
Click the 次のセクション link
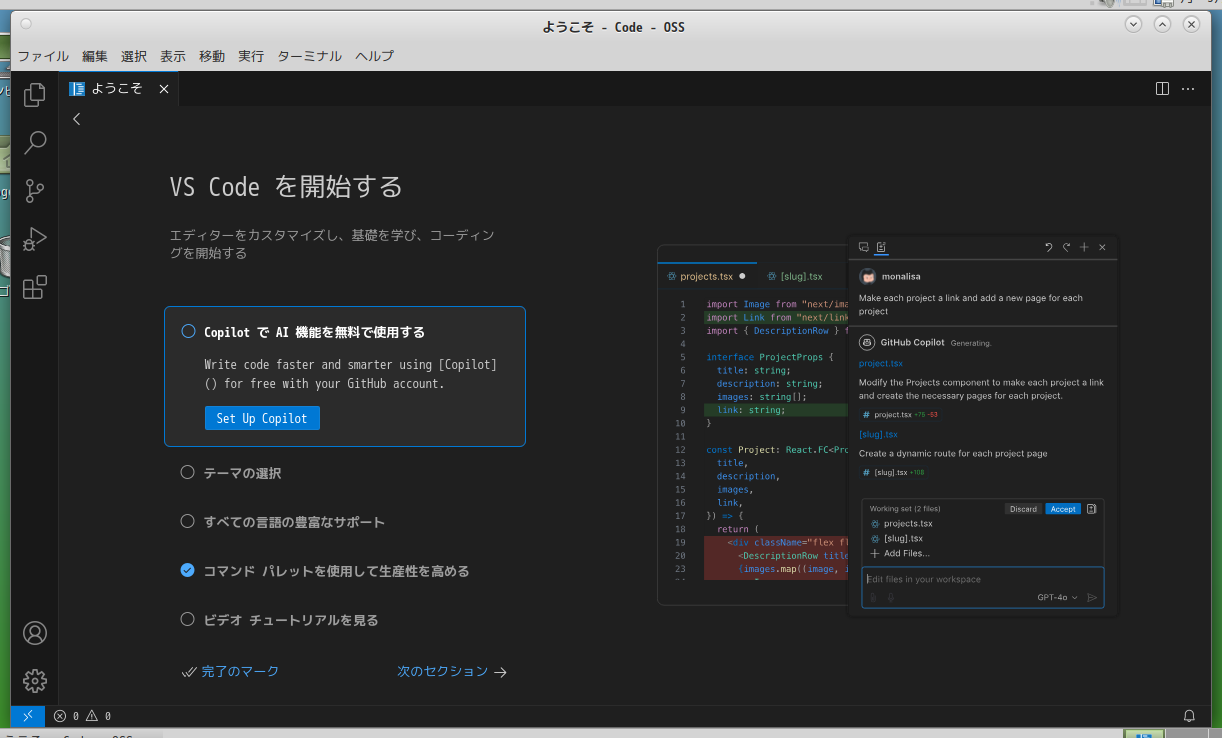click(452, 672)
